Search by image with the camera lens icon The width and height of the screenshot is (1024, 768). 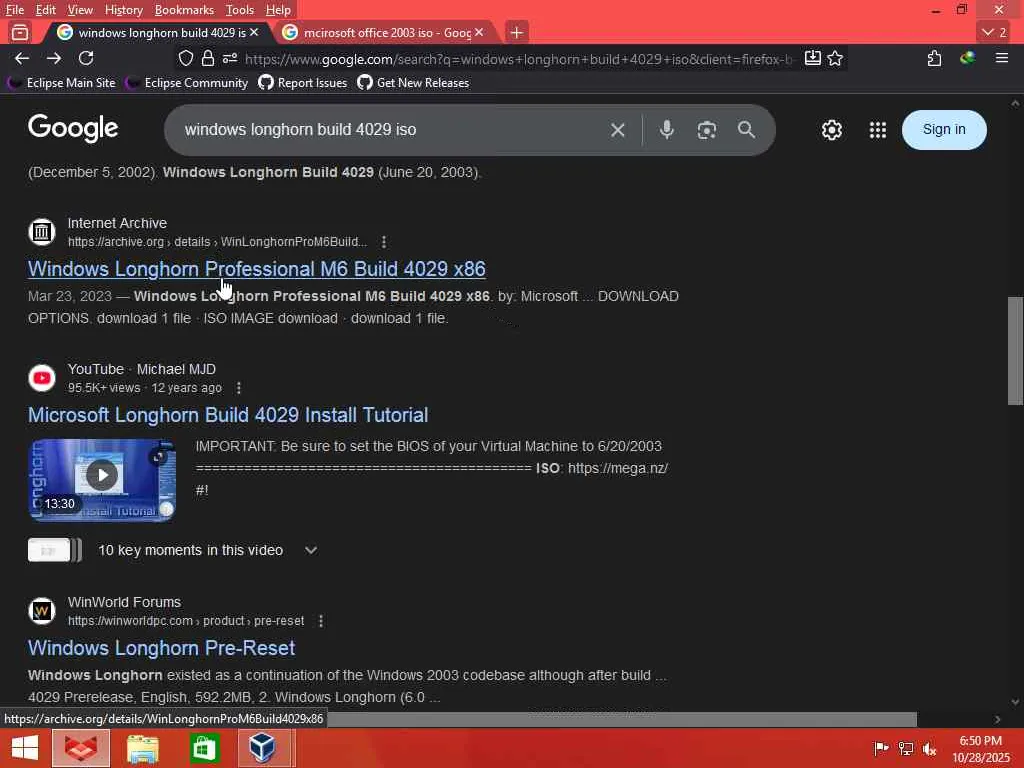click(707, 130)
